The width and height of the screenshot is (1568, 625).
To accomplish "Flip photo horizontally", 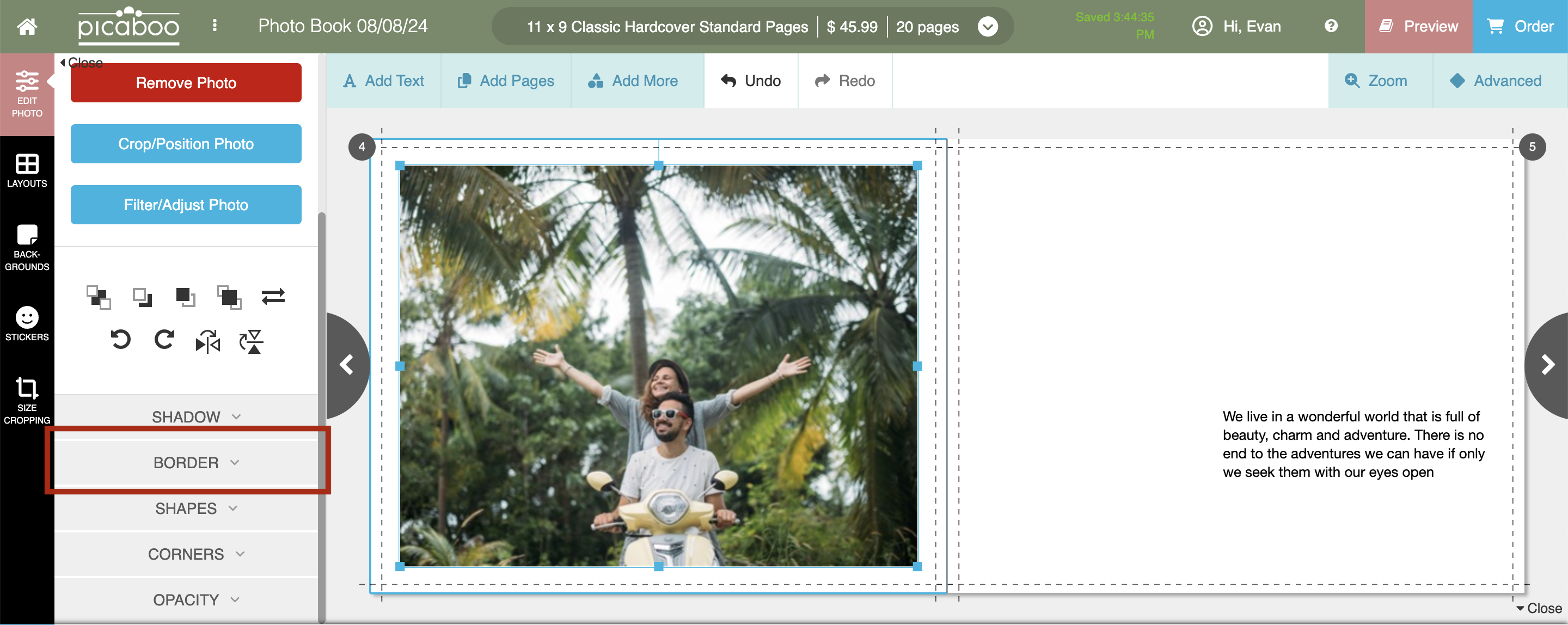I will pos(207,341).
